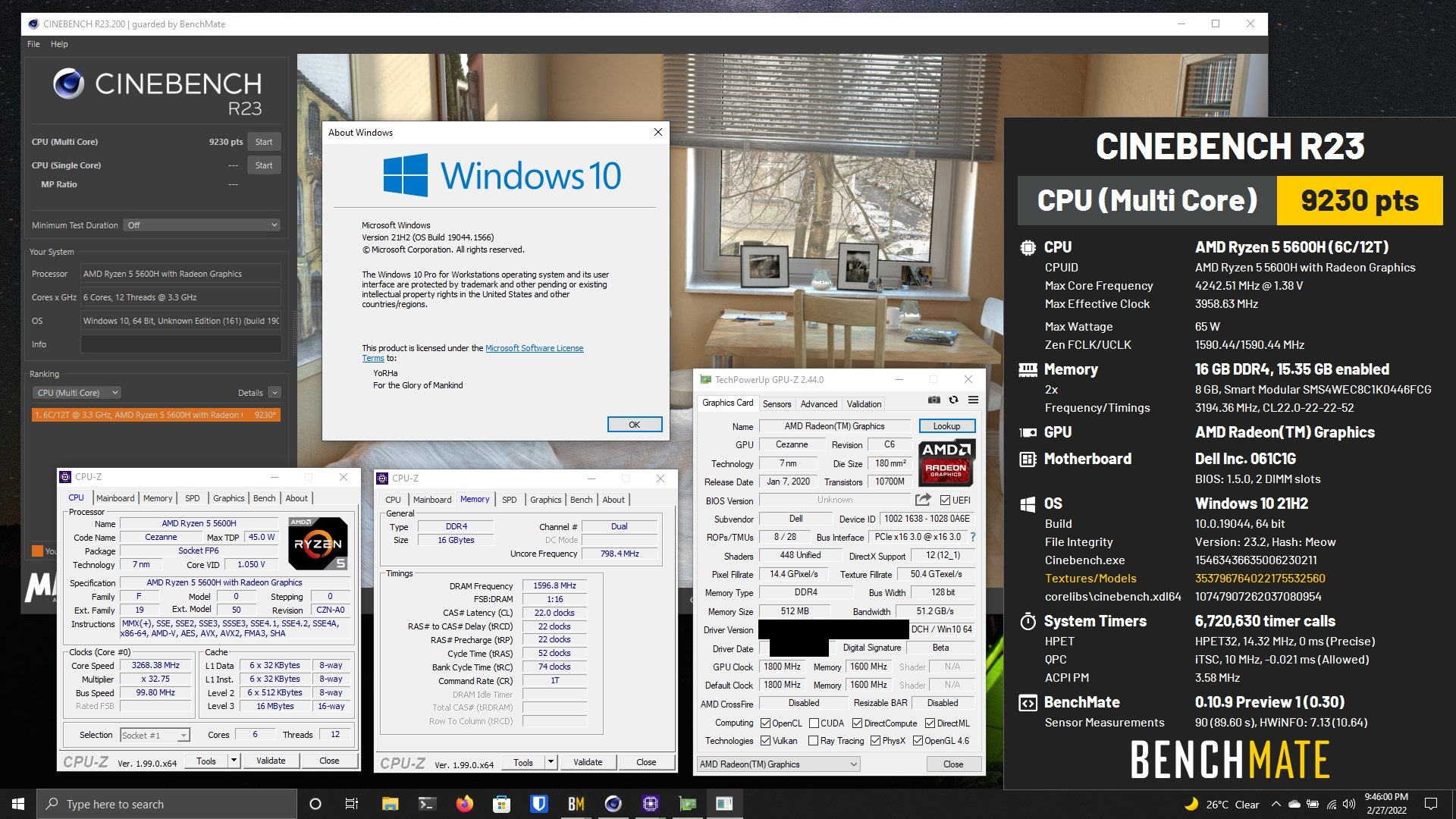
Task: Start the CPU (Multi Core) test
Action: coord(264,142)
